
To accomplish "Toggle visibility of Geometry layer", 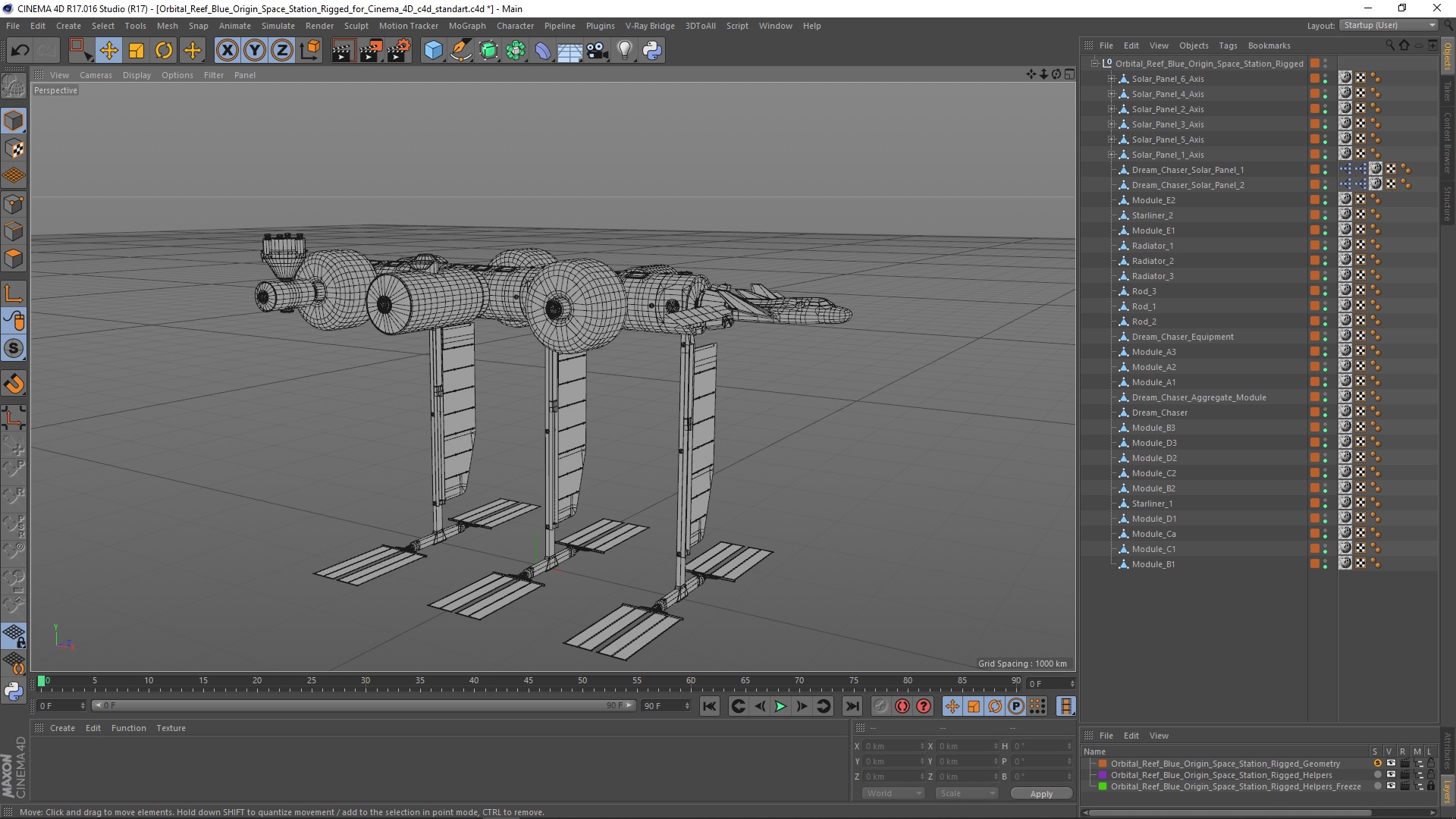I will coord(1391,764).
